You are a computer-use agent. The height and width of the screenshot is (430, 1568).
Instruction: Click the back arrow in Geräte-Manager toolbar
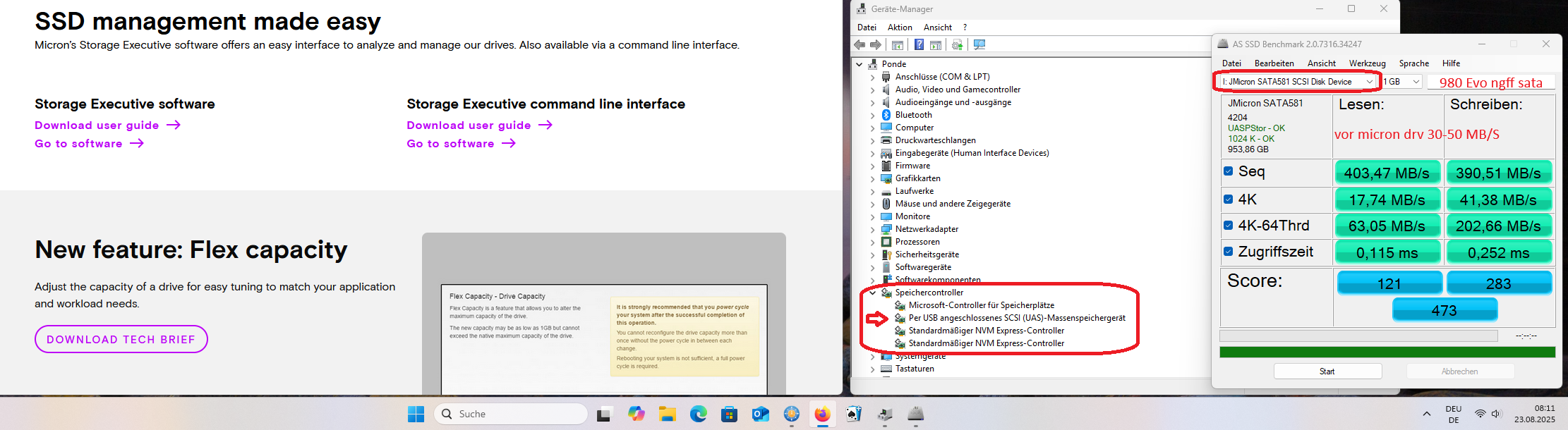click(x=860, y=44)
